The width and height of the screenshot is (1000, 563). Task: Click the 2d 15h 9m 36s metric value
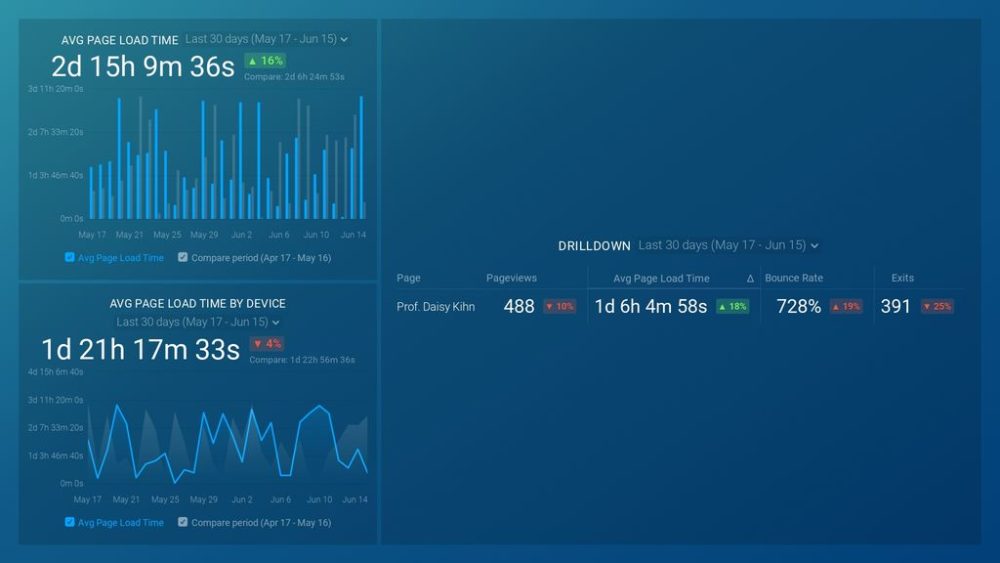click(x=143, y=67)
